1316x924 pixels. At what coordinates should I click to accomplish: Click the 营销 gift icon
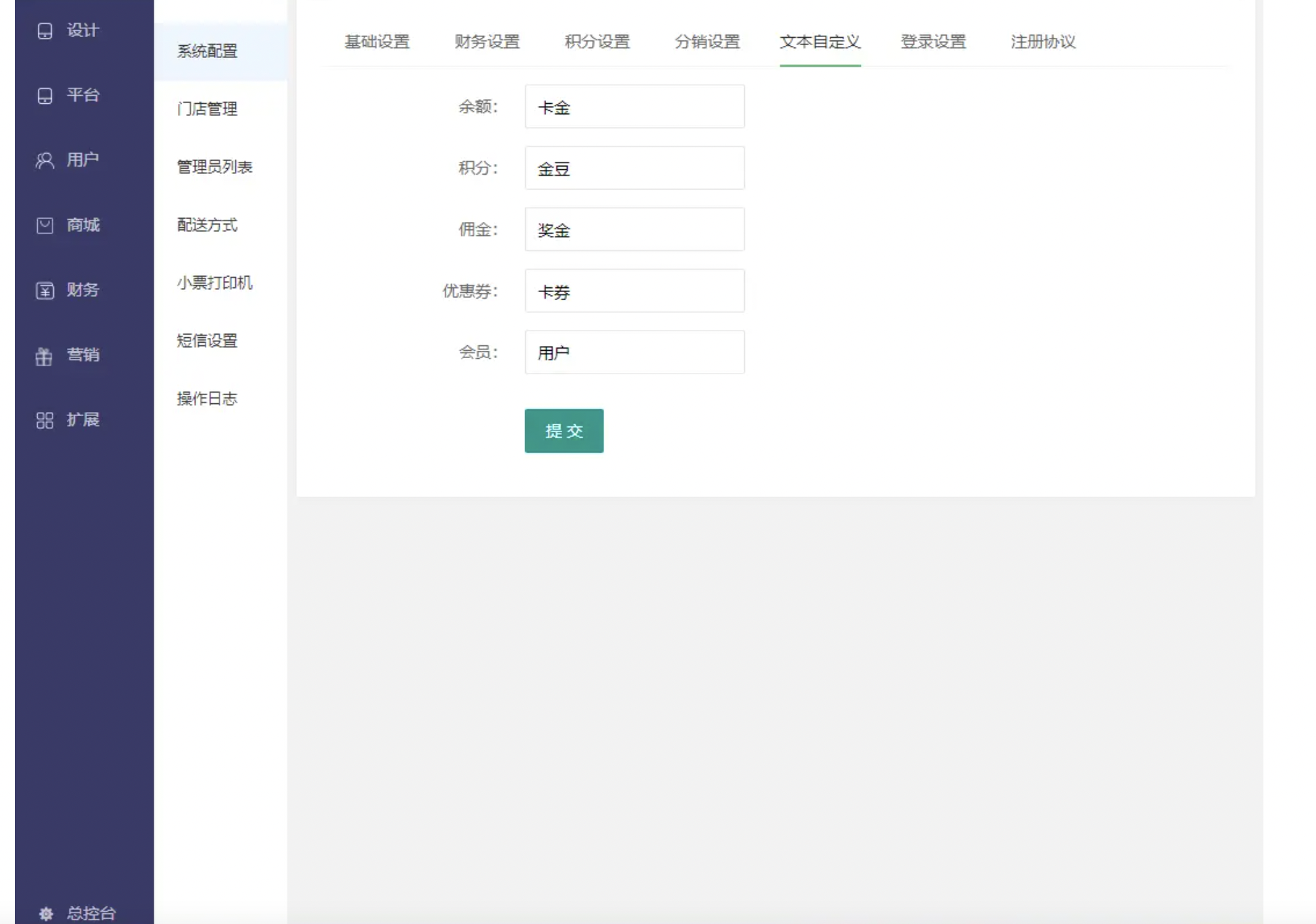tap(44, 355)
